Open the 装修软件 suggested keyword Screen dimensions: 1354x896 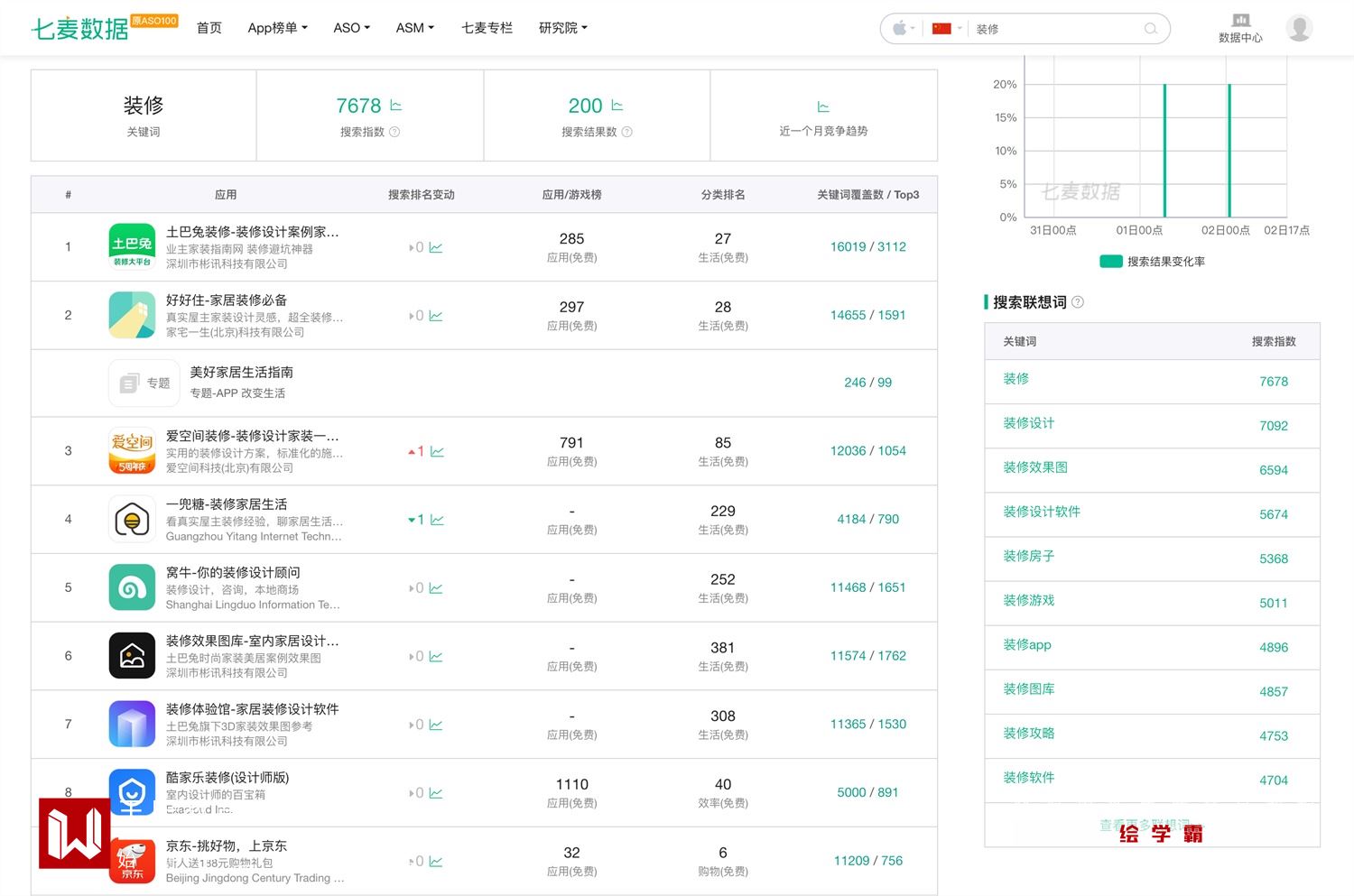click(1029, 777)
